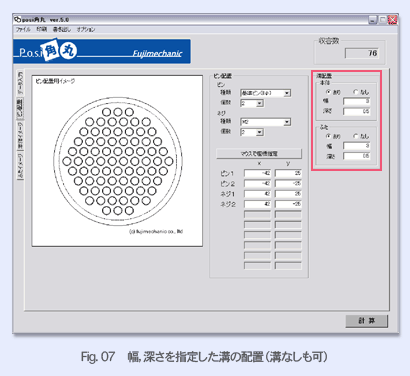Open the ファイル menu
The height and width of the screenshot is (376, 410).
23,29
